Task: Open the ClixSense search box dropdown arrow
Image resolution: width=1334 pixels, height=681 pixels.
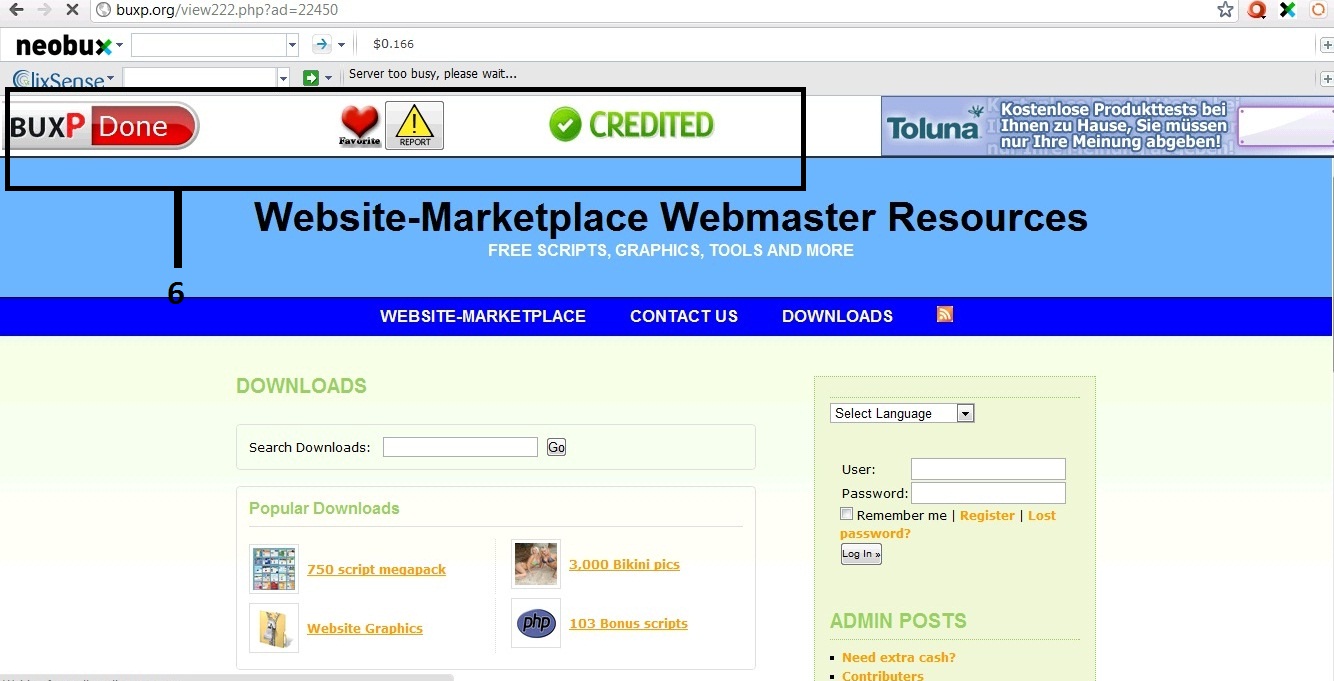Action: pyautogui.click(x=283, y=78)
